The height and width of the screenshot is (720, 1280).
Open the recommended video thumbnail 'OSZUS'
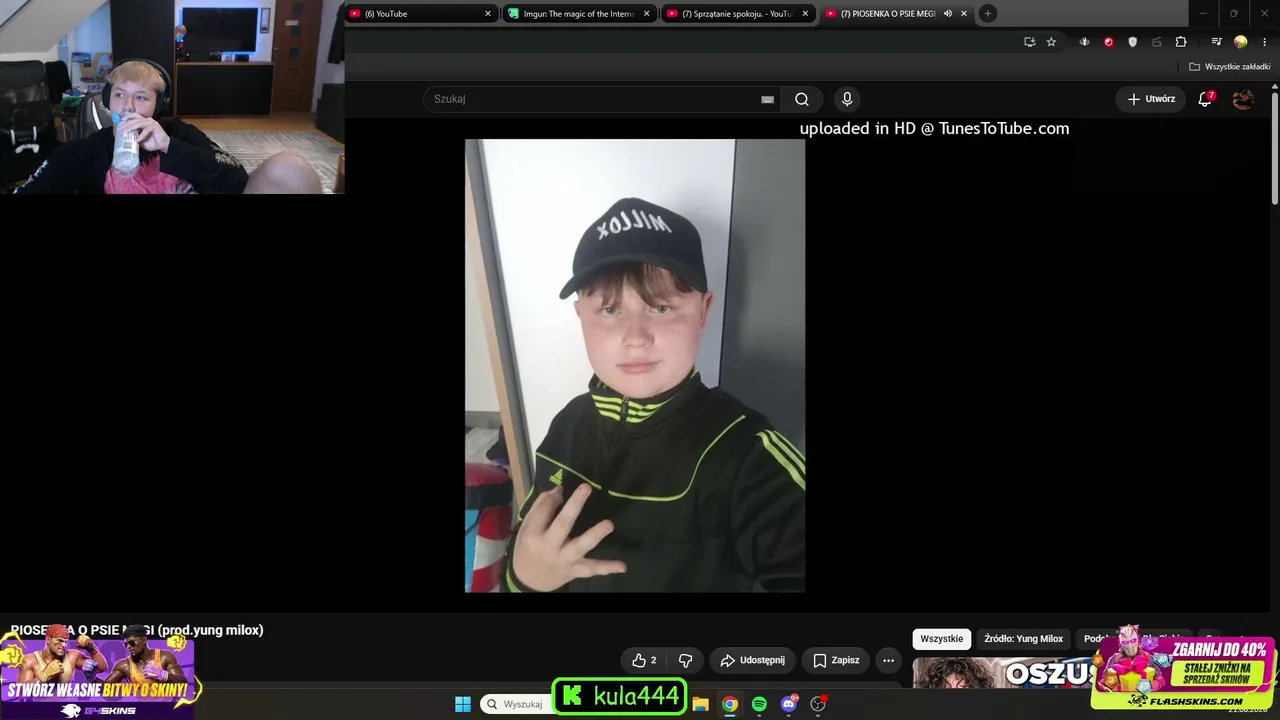(x=1005, y=672)
